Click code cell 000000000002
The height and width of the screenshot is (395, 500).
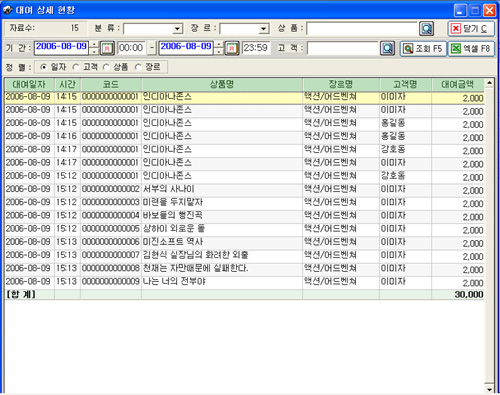click(111, 189)
